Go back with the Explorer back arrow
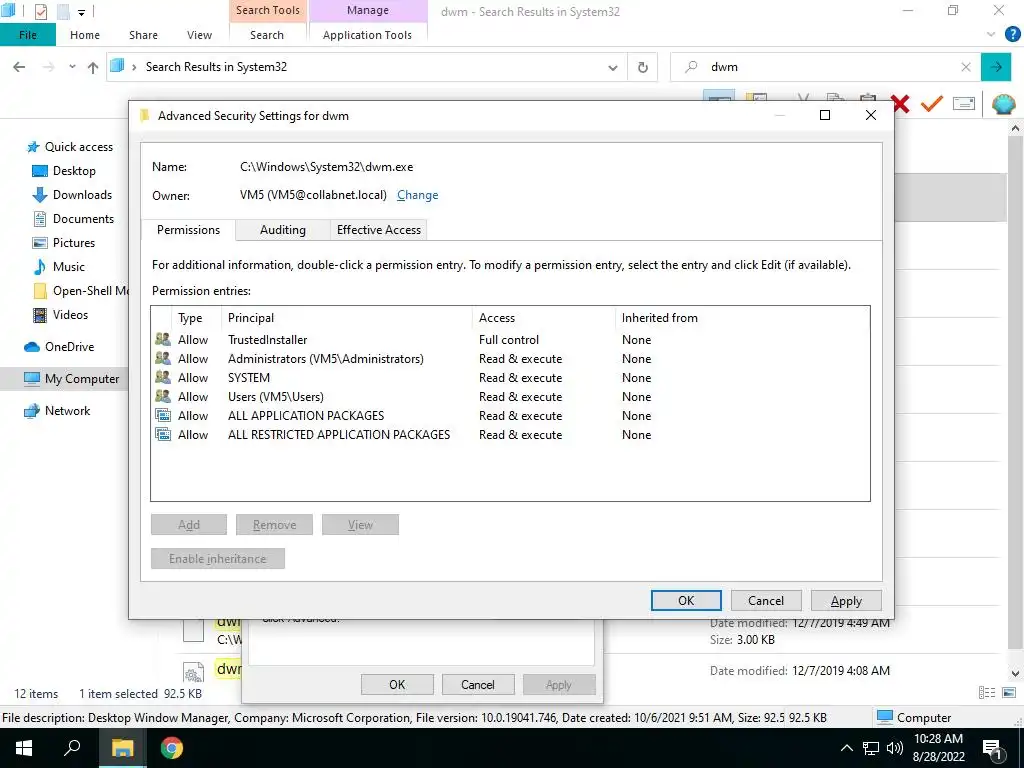1024x768 pixels. coord(19,67)
